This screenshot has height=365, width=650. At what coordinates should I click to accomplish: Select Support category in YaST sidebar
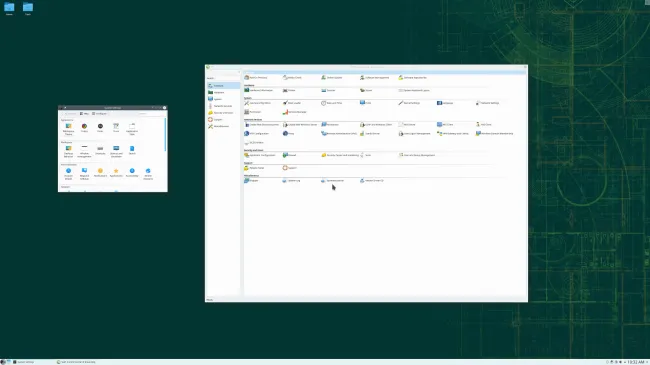coord(224,119)
